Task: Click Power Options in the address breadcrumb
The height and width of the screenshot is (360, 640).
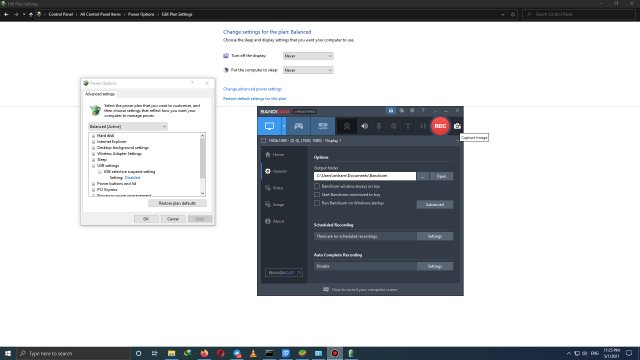Action: coord(141,14)
